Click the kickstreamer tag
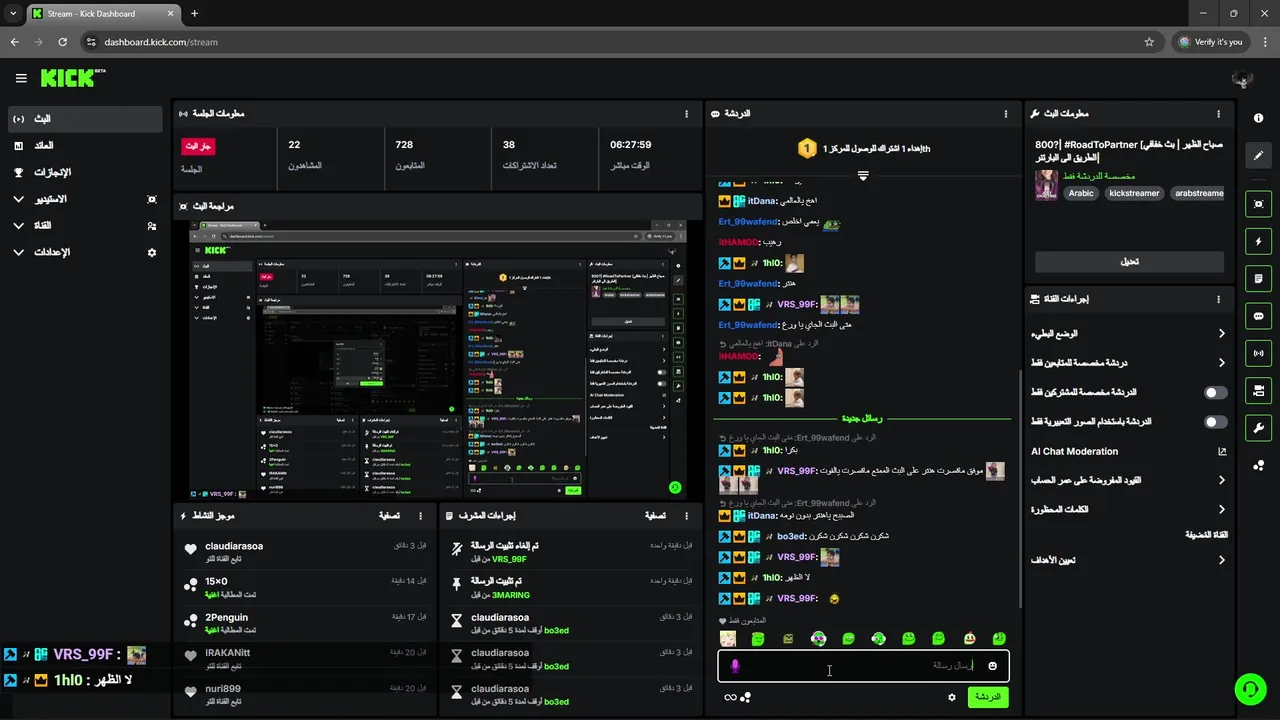The image size is (1280, 720). click(1134, 193)
